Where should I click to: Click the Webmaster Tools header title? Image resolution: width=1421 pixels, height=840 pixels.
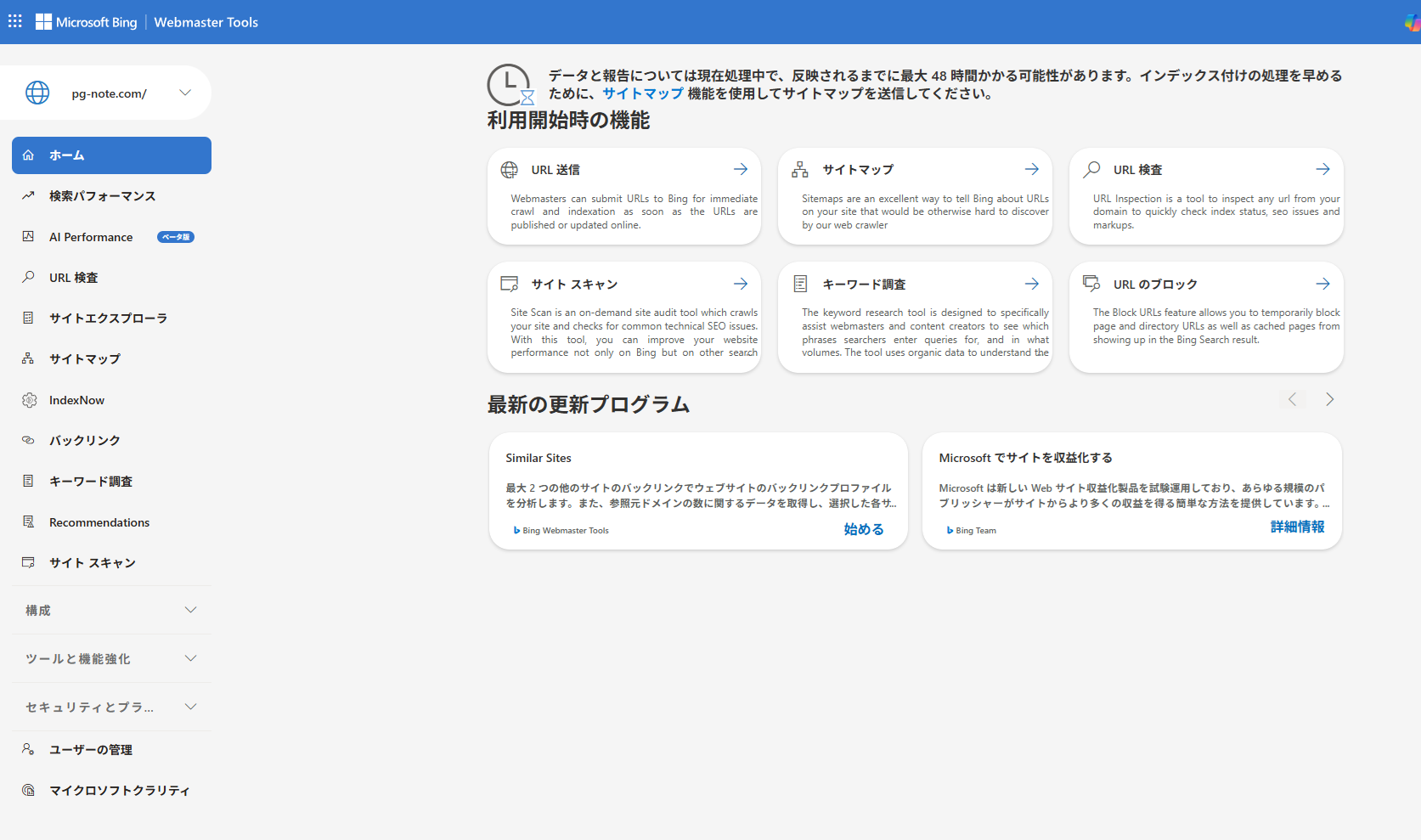pyautogui.click(x=206, y=22)
